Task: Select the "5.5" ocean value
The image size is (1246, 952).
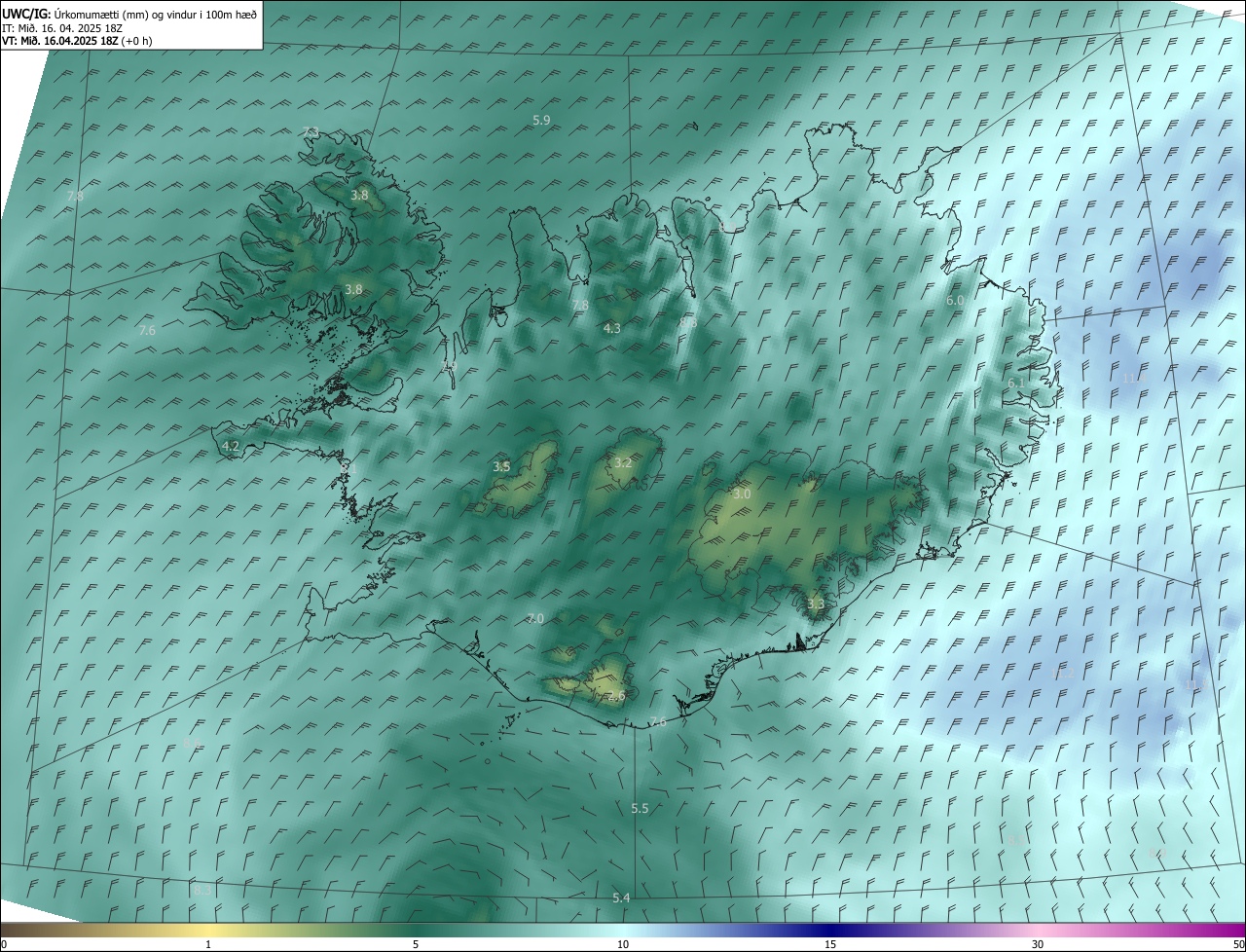Action: [x=640, y=809]
